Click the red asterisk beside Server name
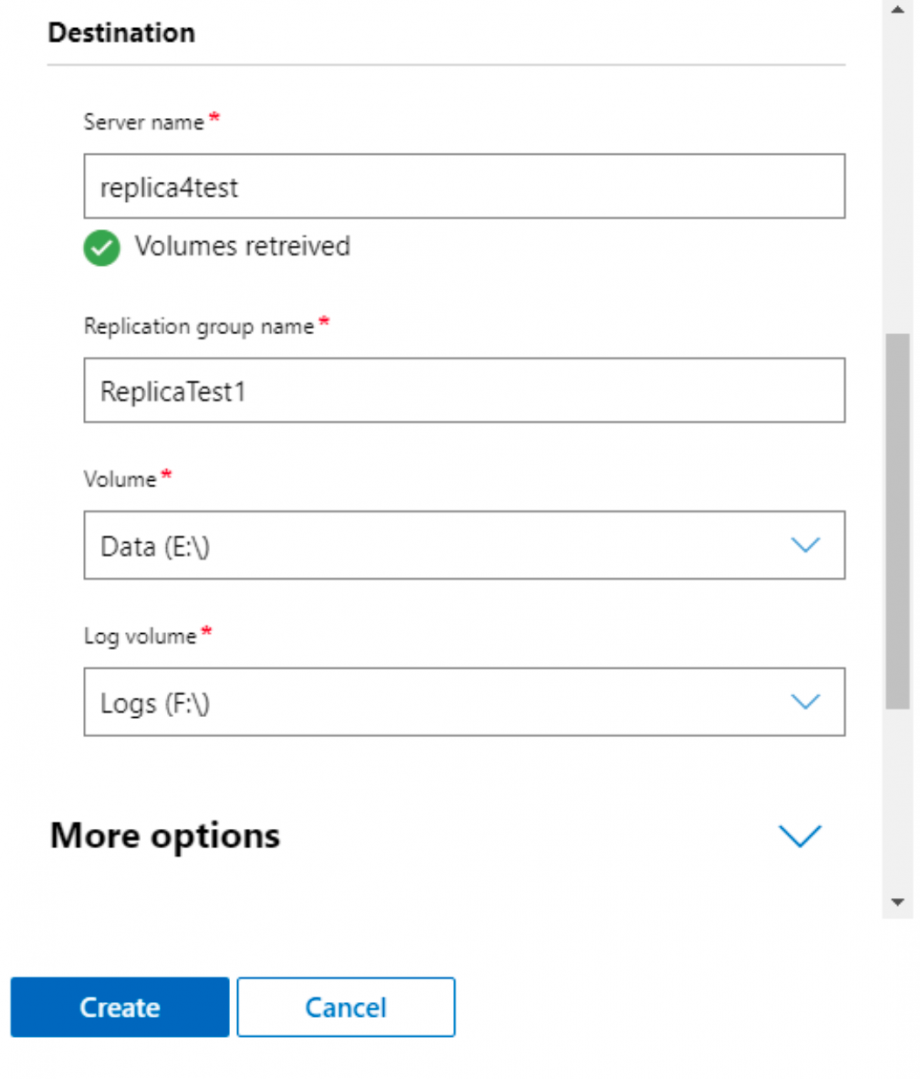 coord(212,116)
